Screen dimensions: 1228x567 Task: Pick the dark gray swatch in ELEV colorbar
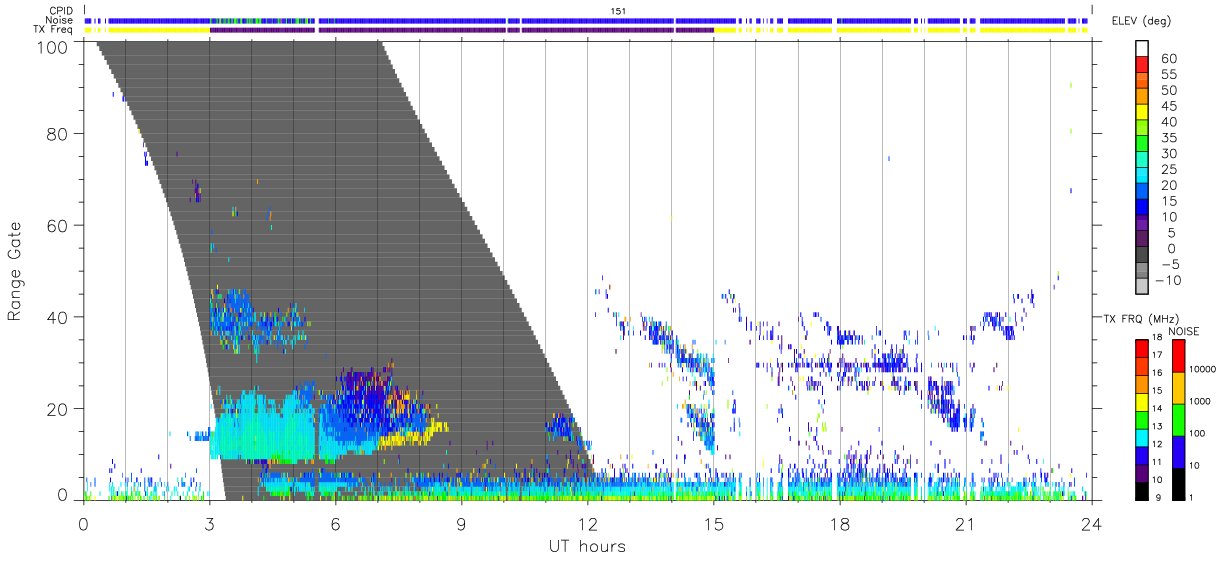[x=1142, y=253]
